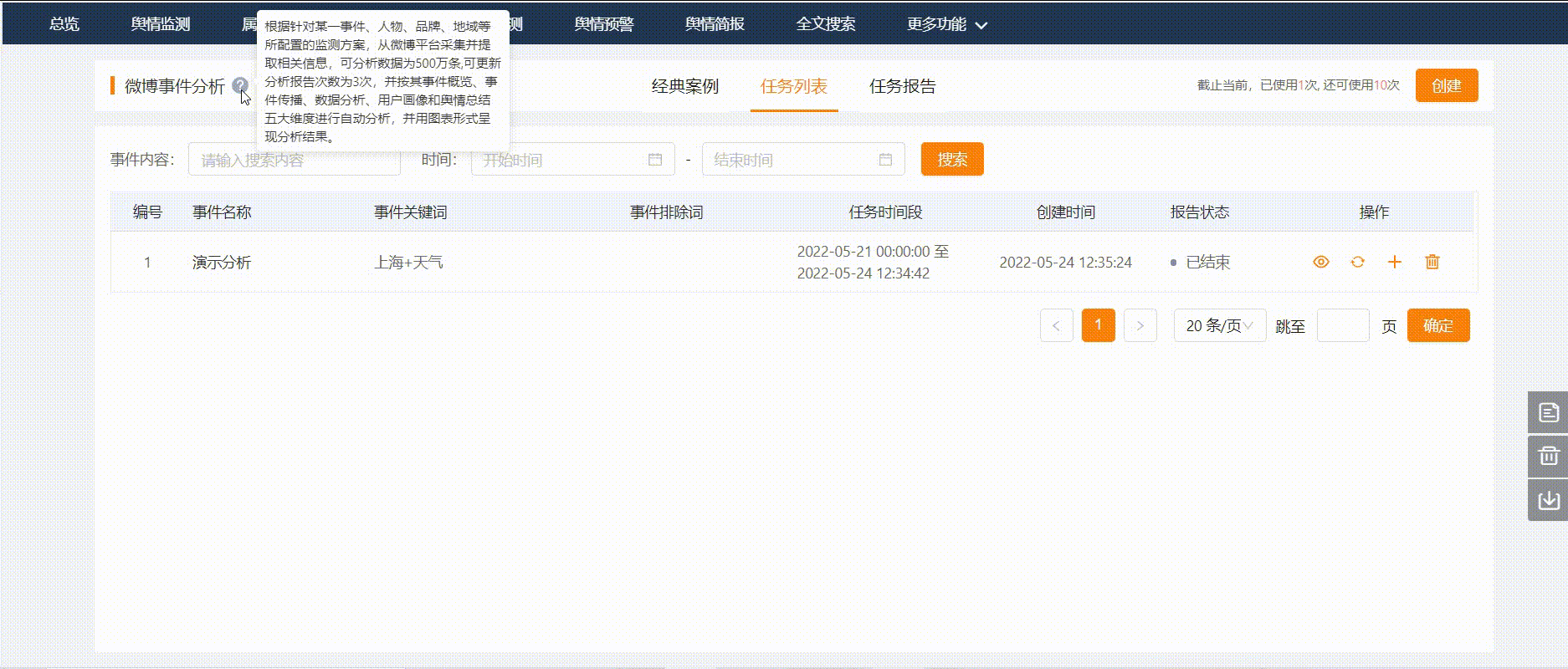Switch to the 经典案例 tab
The height and width of the screenshot is (669, 1568).
point(685,86)
